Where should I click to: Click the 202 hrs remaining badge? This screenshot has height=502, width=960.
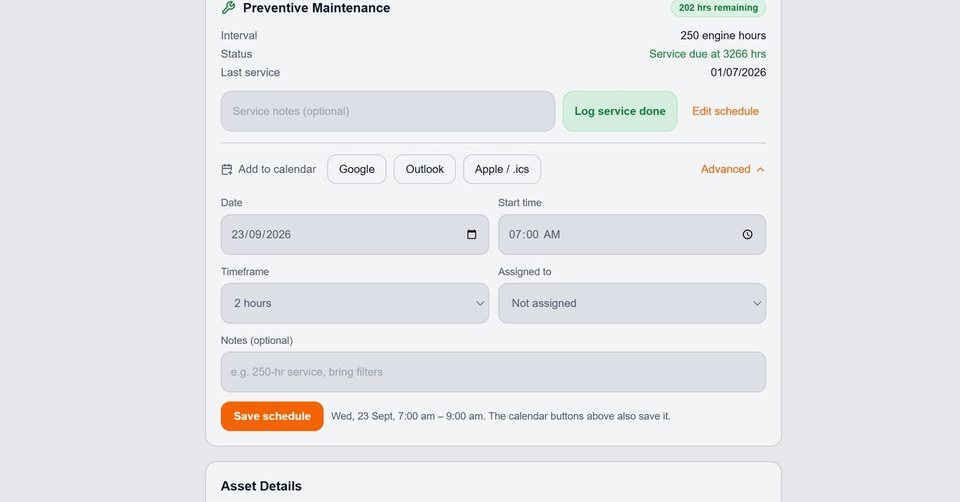pyautogui.click(x=718, y=8)
